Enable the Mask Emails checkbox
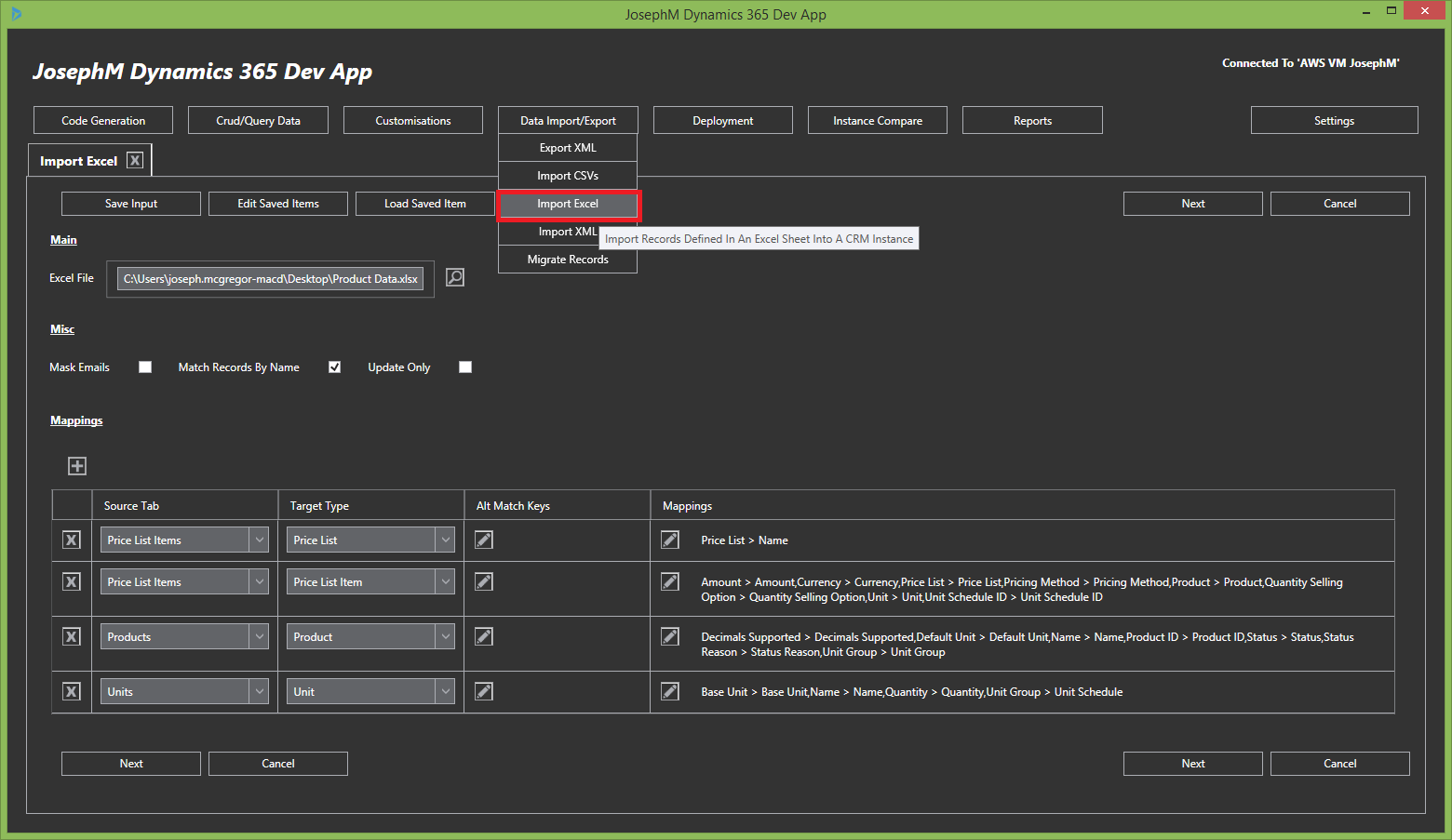The height and width of the screenshot is (840, 1452). pos(145,367)
